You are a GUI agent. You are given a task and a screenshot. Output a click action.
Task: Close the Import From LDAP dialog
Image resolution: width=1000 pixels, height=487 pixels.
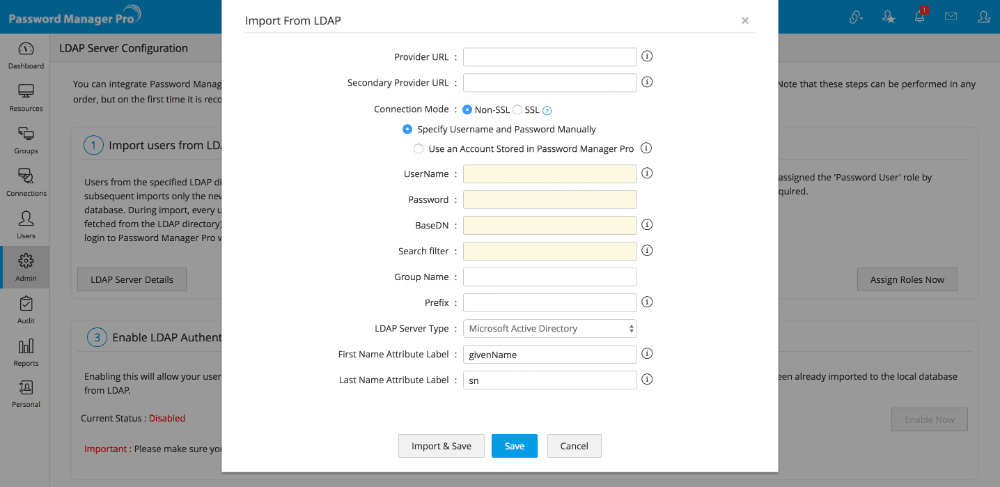[x=745, y=20]
